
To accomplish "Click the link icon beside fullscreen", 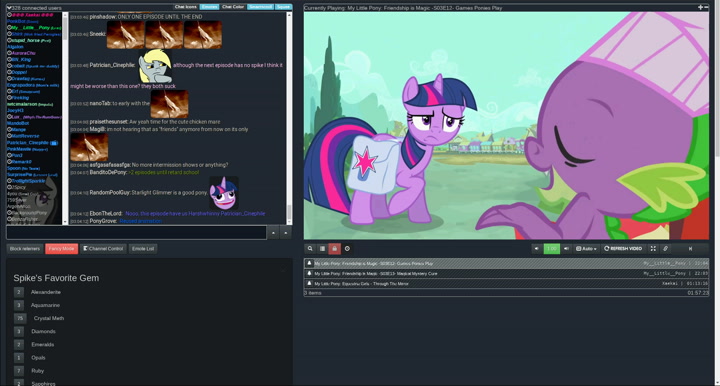I will tap(665, 249).
